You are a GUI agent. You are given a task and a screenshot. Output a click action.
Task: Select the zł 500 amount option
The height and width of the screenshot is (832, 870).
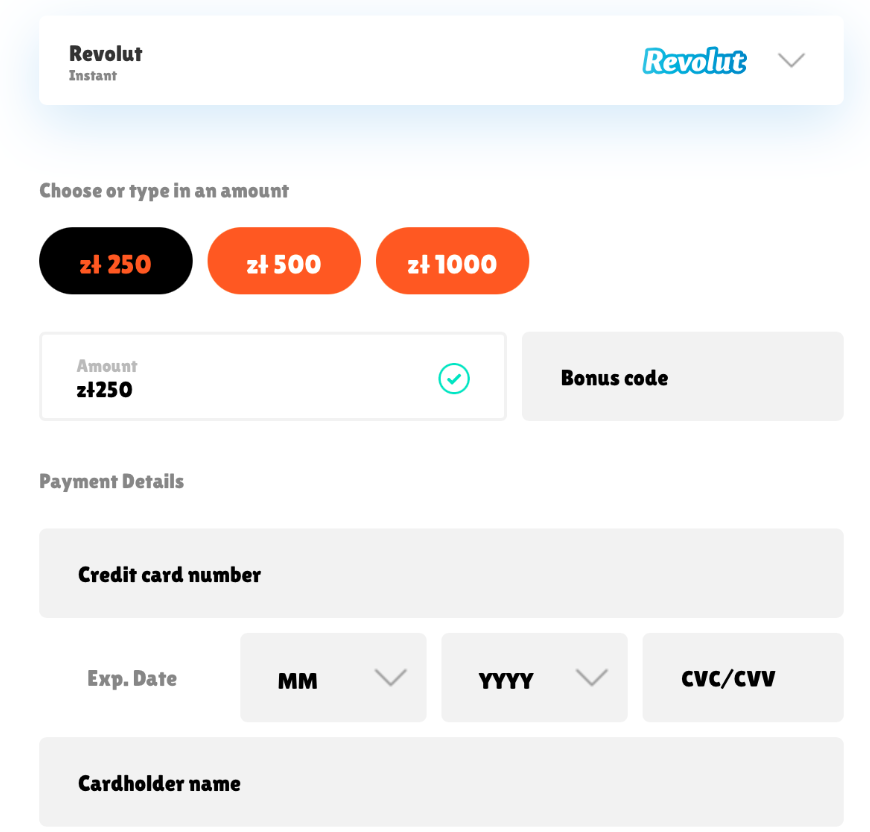point(284,261)
